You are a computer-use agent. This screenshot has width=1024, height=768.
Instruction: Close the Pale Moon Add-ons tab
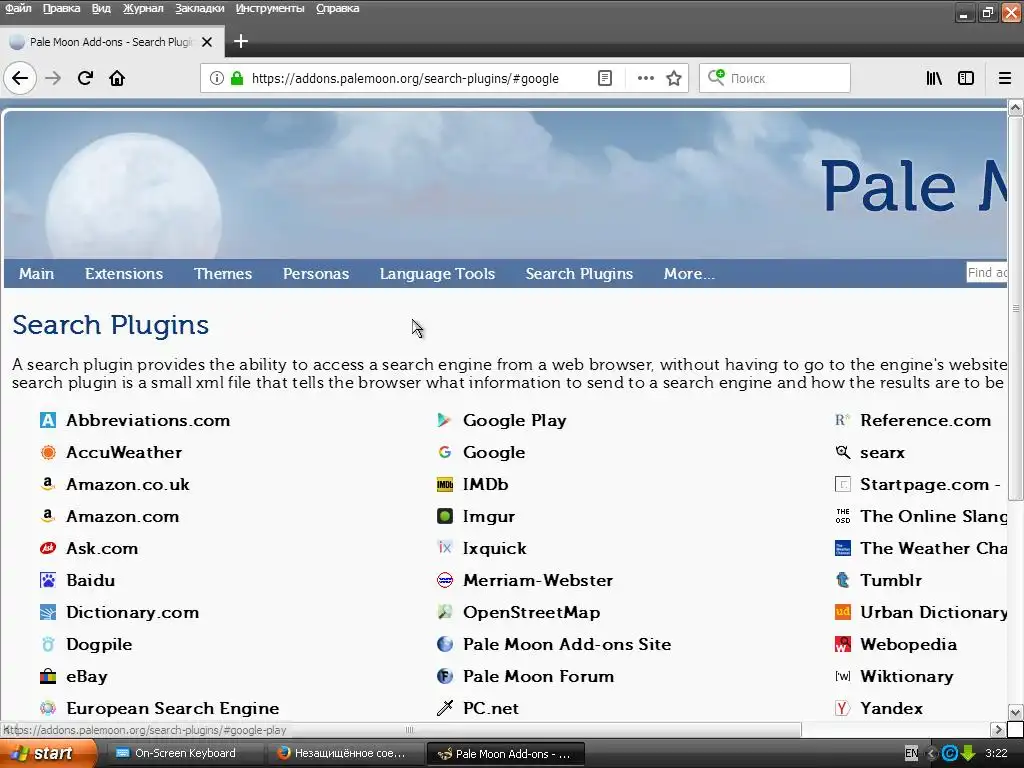pos(207,42)
